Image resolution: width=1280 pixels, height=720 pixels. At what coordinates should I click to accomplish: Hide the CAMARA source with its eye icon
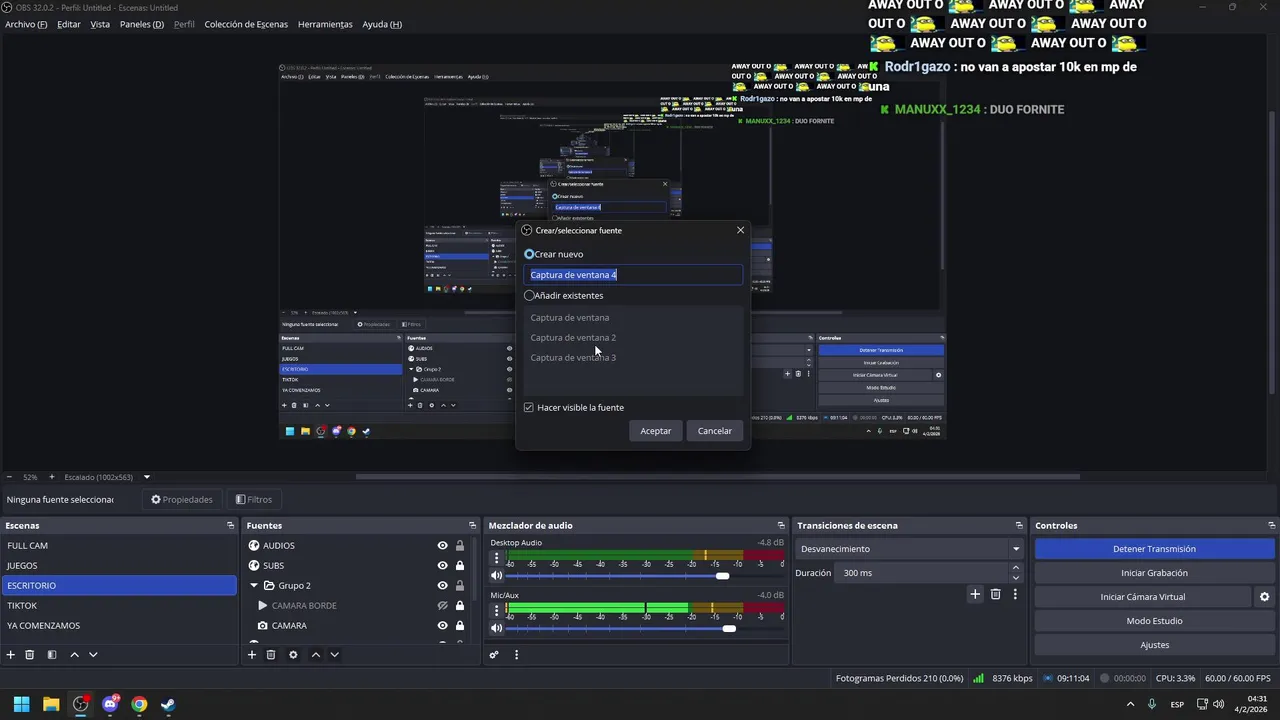point(442,626)
